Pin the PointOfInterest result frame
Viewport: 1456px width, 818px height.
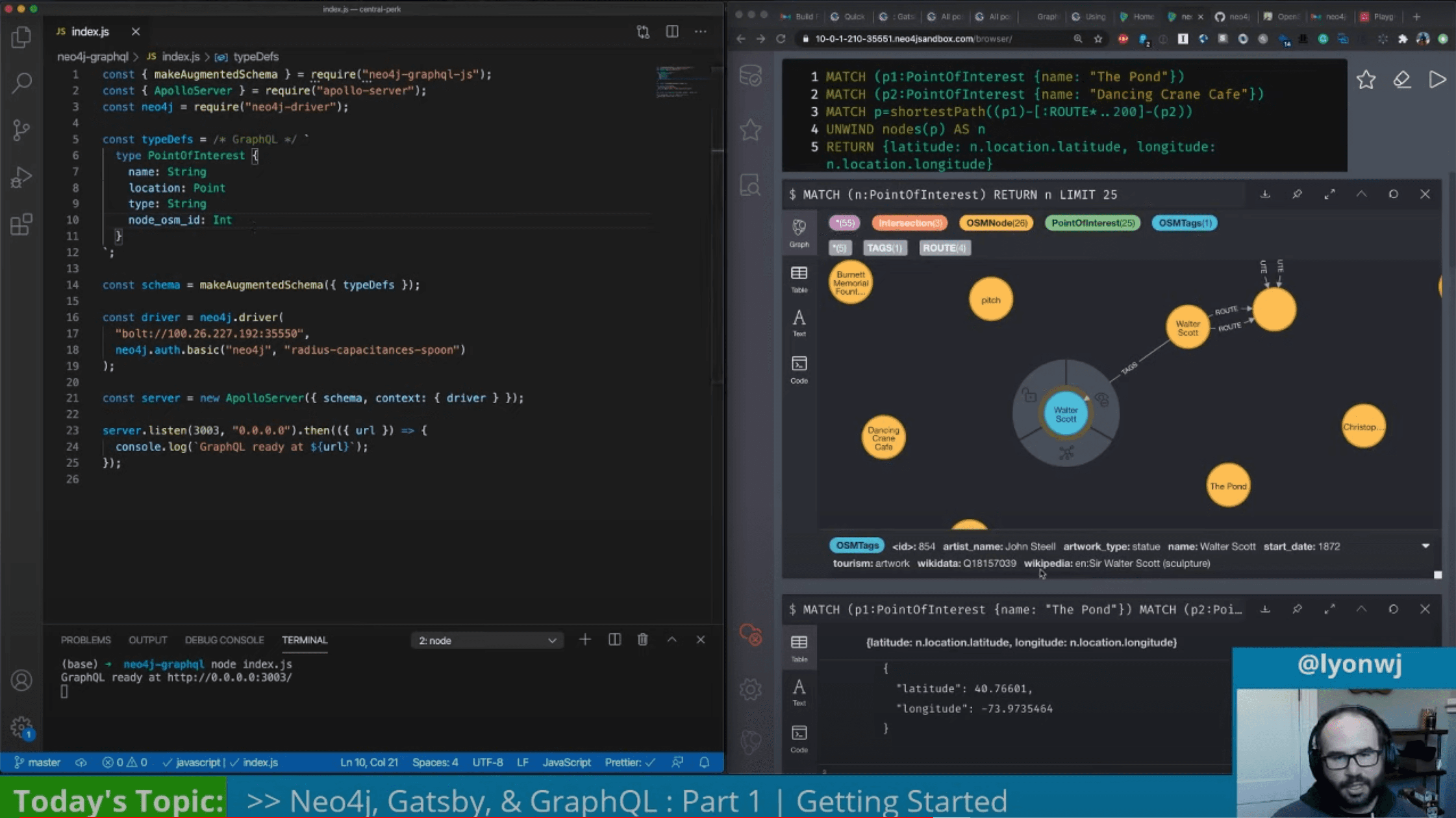pos(1297,194)
